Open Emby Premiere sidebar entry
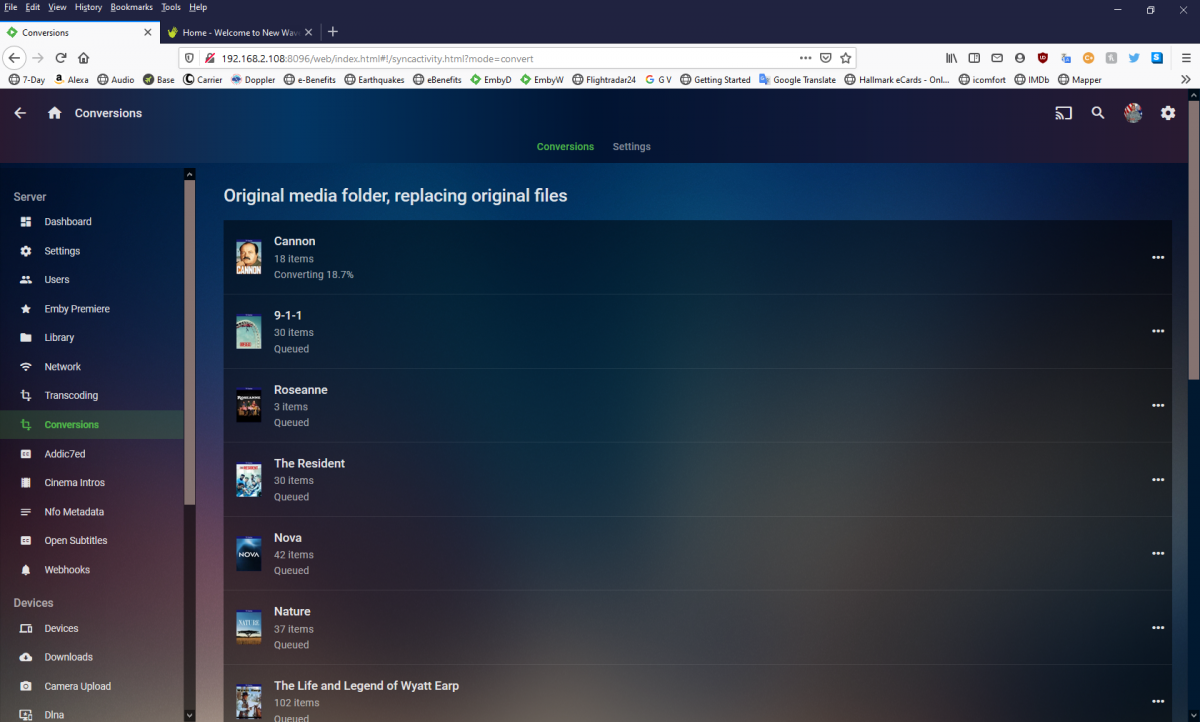1200x722 pixels. (x=92, y=309)
